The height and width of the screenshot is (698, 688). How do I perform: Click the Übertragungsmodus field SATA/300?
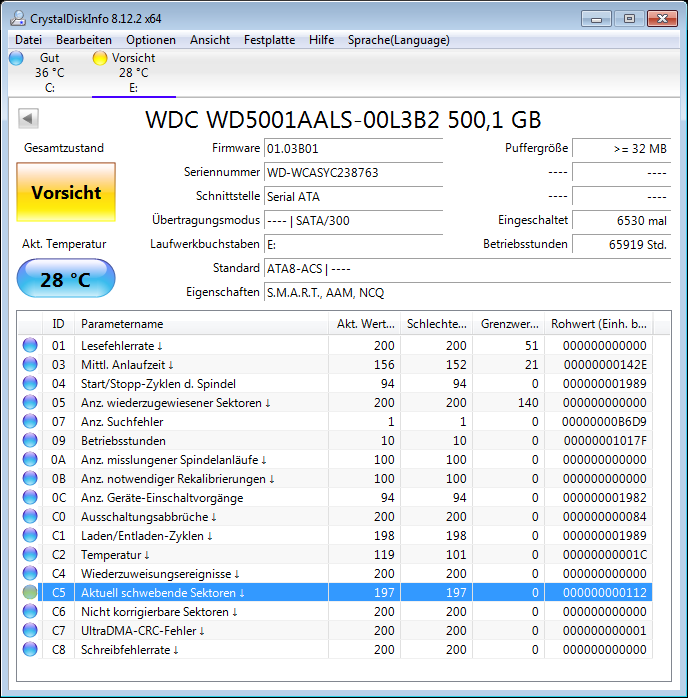[354, 221]
